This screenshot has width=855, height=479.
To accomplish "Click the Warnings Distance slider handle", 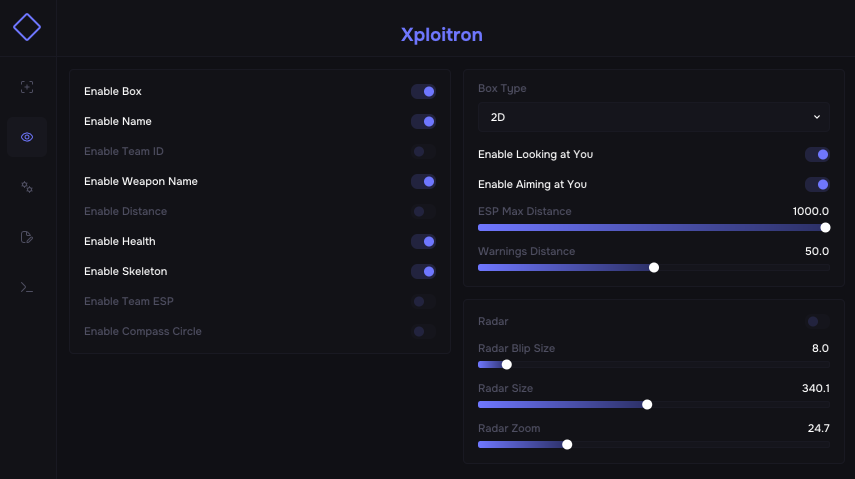I will point(654,267).
